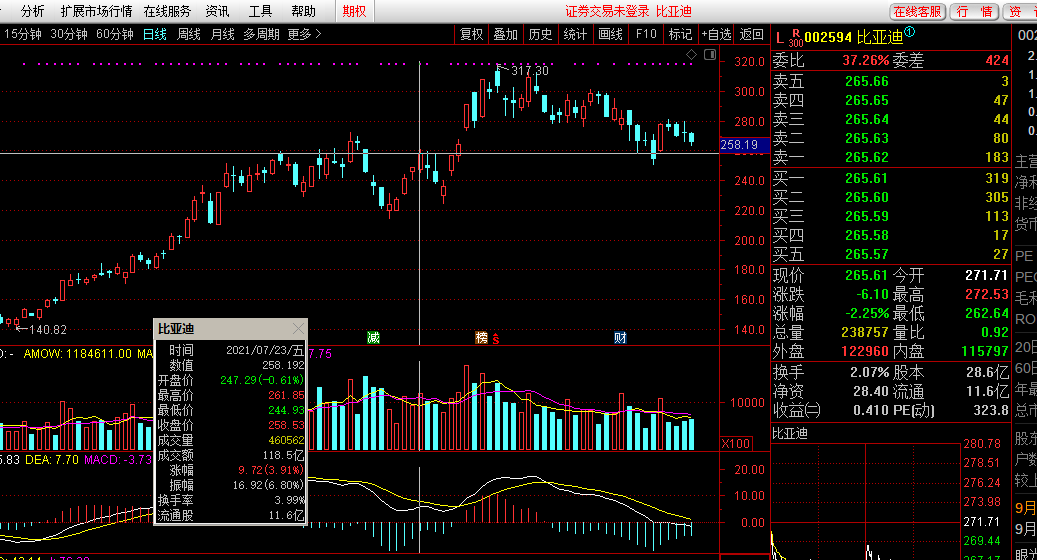Click the 比亚迪 intraday chart title
This screenshot has height=560, width=1037.
pos(790,434)
